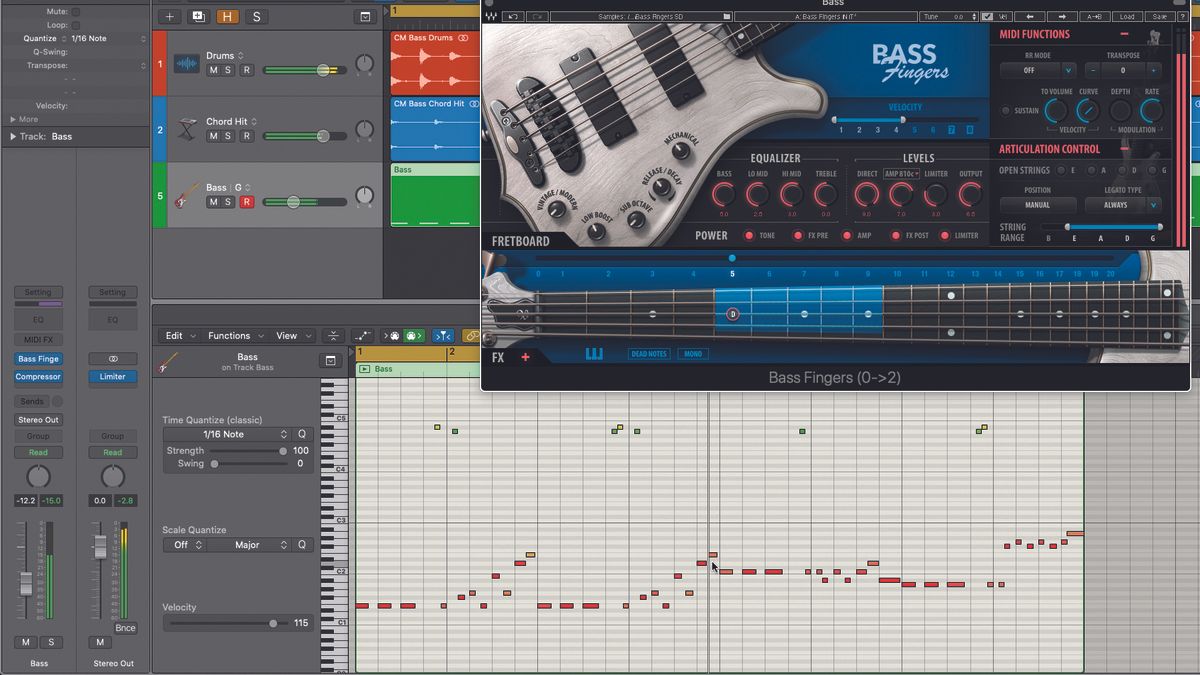Click the Drums track instrument icon
The height and width of the screenshot is (675, 1200).
coord(186,63)
